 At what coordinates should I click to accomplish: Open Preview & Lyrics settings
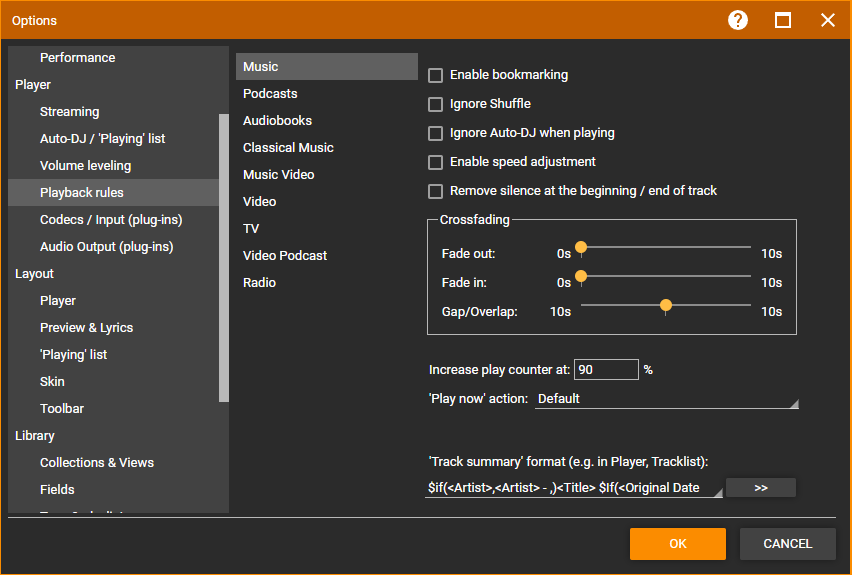114,328
